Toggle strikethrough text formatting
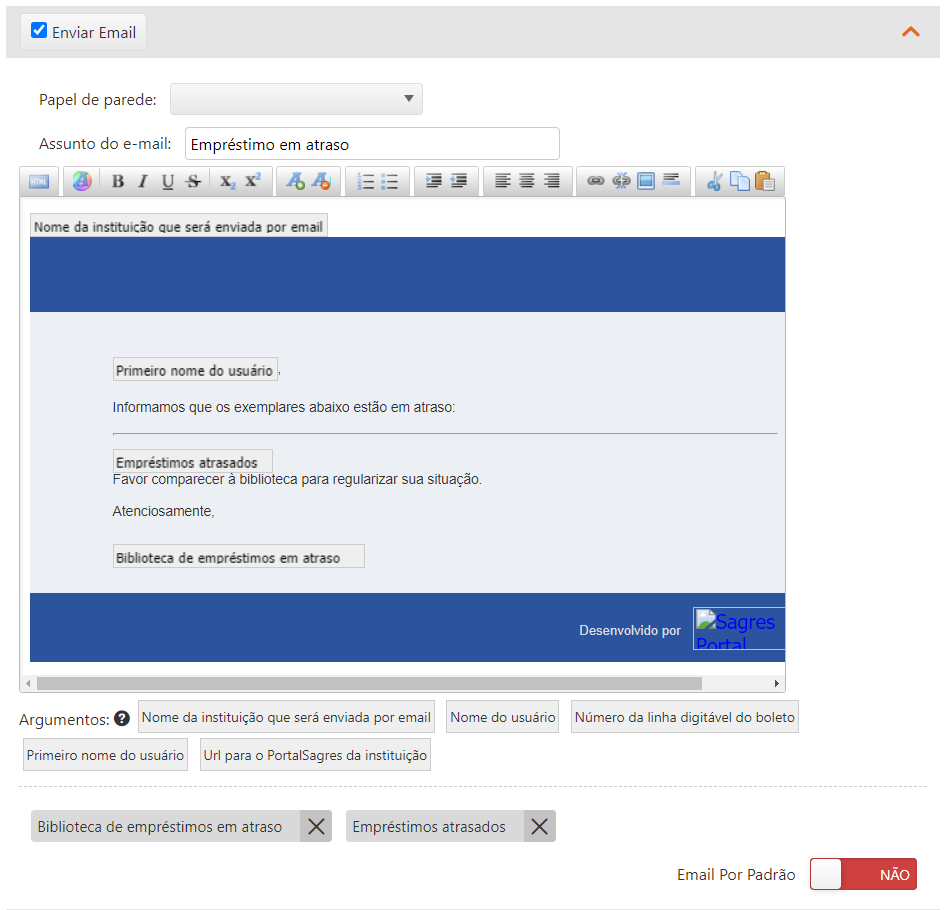This screenshot has height=910, width=946. coord(193,181)
